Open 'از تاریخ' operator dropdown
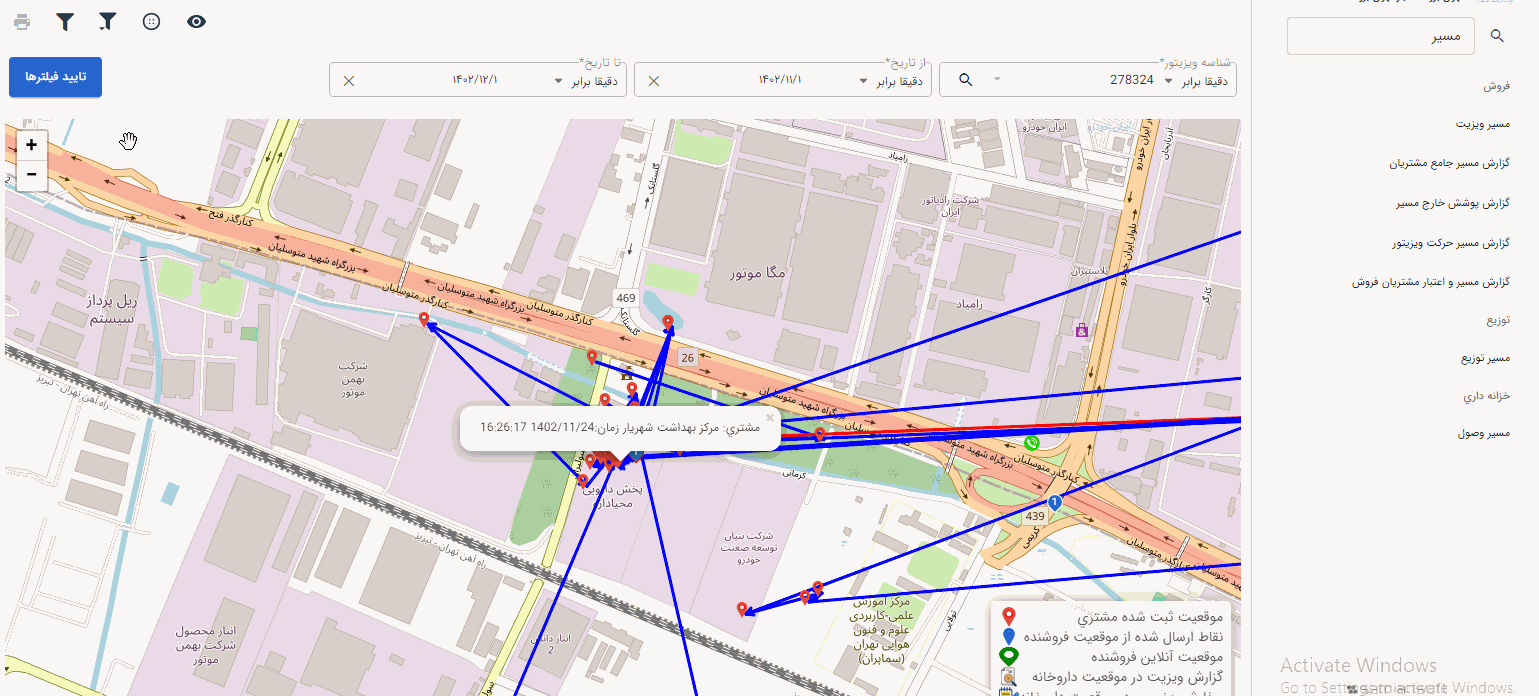 coord(896,80)
